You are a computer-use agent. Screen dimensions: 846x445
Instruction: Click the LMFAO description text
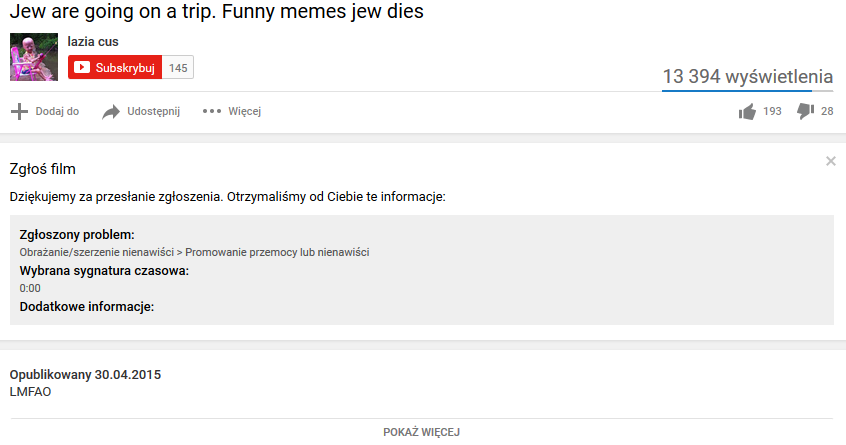pos(31,392)
